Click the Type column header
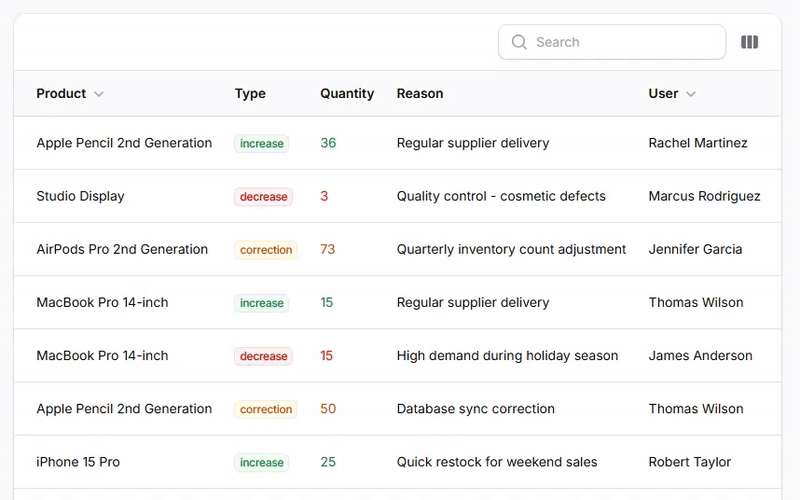This screenshot has width=800, height=500. pos(250,93)
